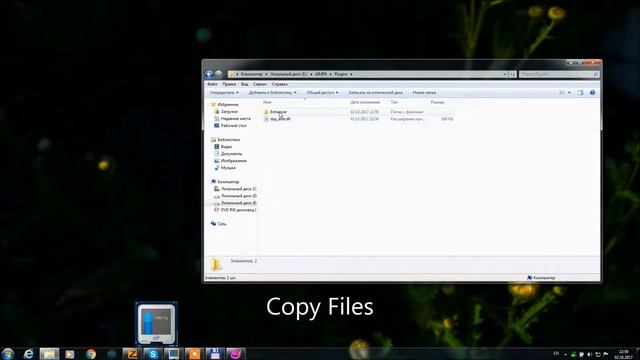Click the Forward navigation arrow in Explorer
The width and height of the screenshot is (640, 360).
[218, 74]
